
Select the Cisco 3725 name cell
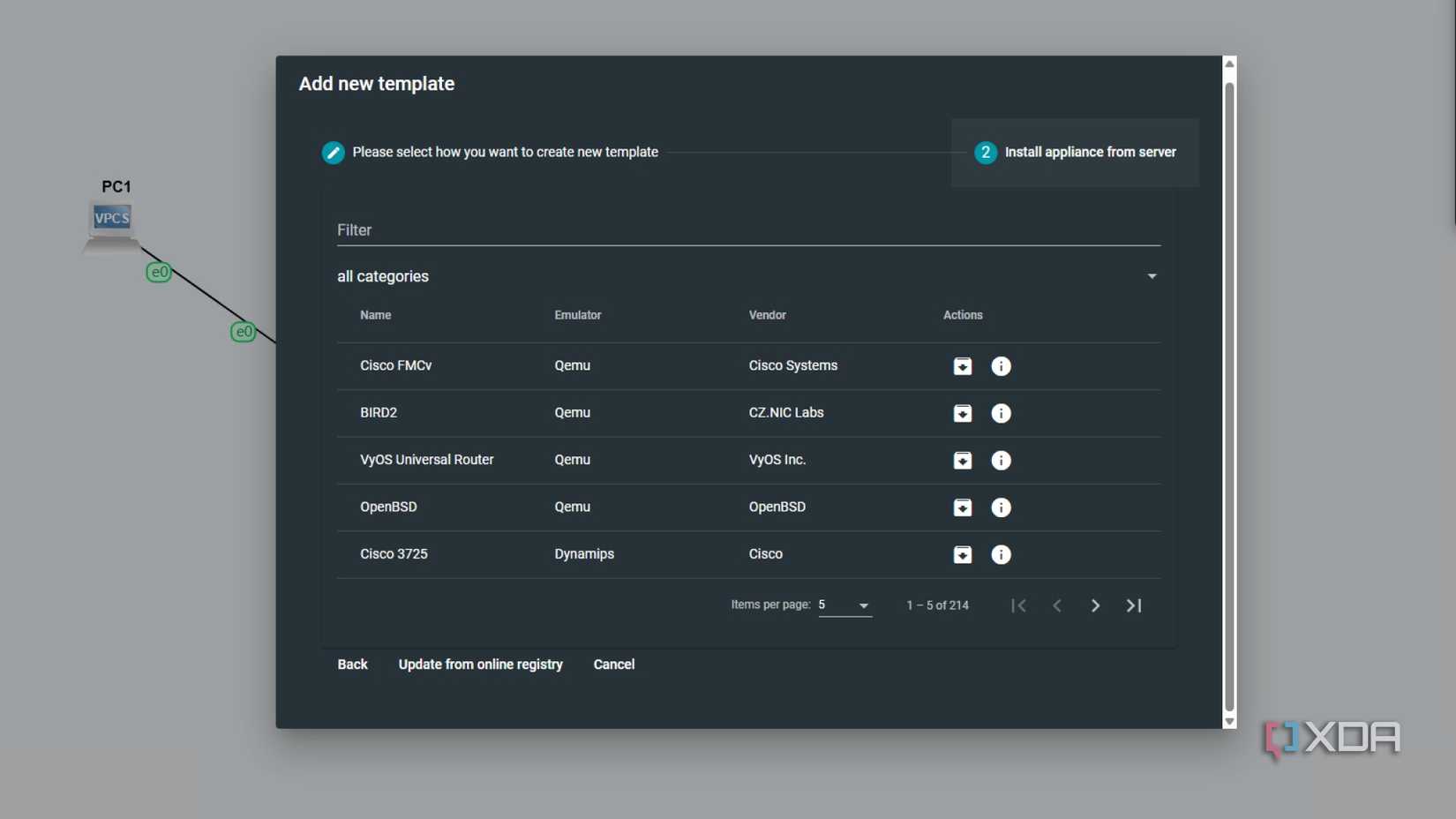click(x=394, y=554)
